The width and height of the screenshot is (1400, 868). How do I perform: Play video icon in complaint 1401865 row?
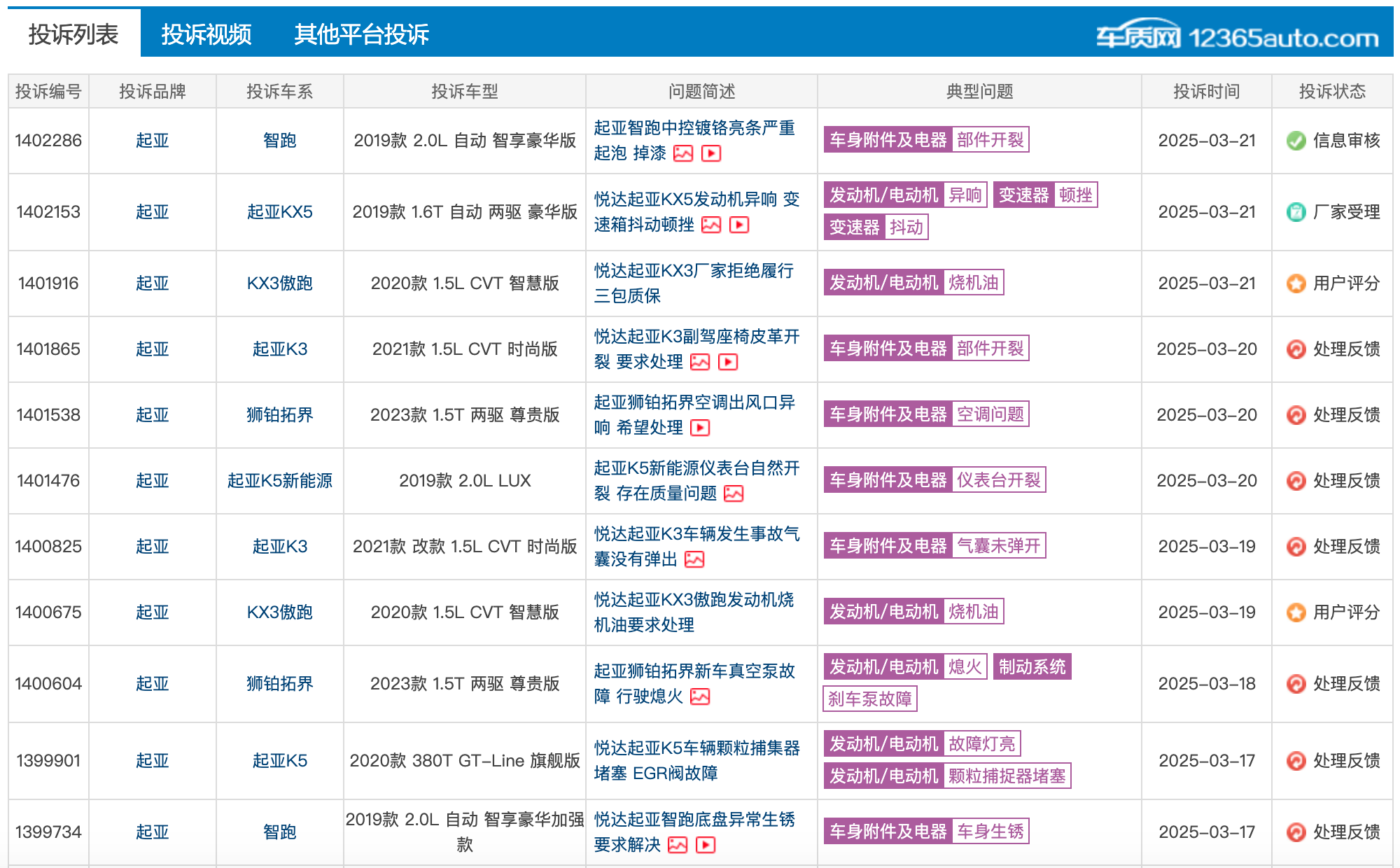[x=728, y=362]
